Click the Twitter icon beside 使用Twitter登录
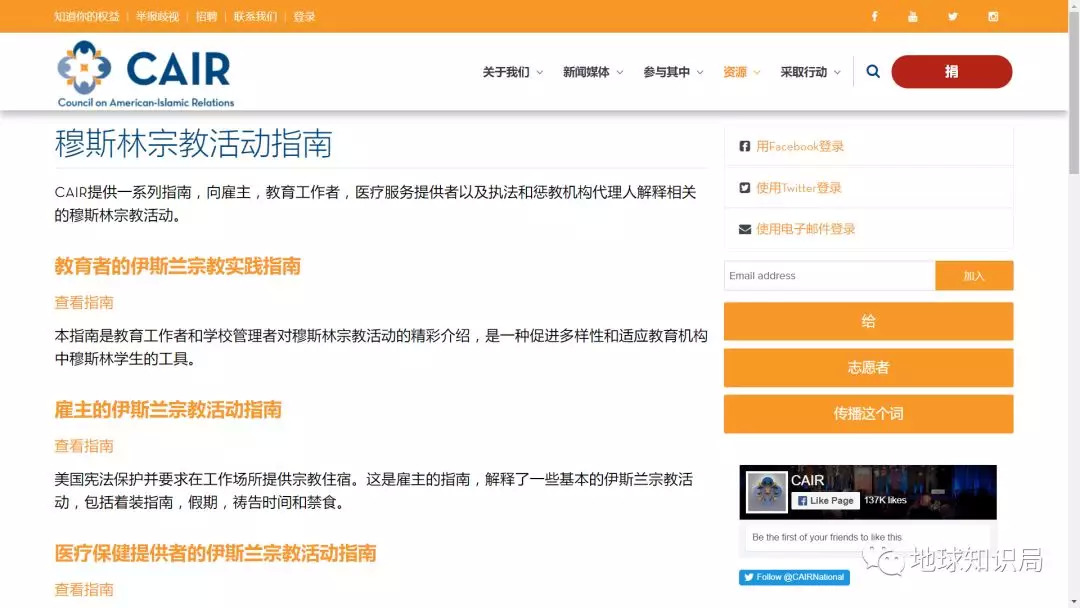Screen dimensions: 1080x608 click(x=745, y=187)
